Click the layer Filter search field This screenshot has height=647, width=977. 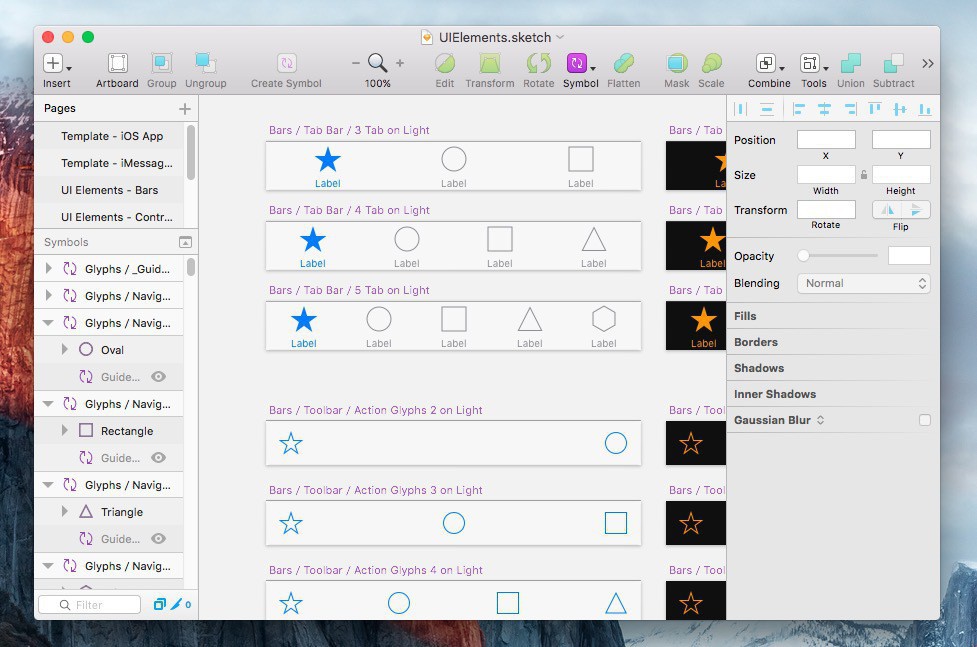[90, 604]
